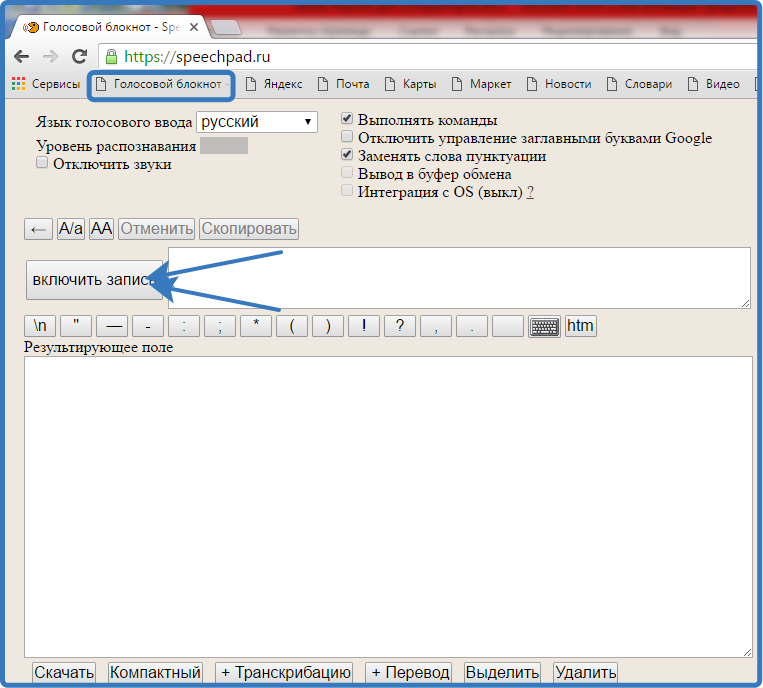Insert a closing parenthesis

pos(328,326)
